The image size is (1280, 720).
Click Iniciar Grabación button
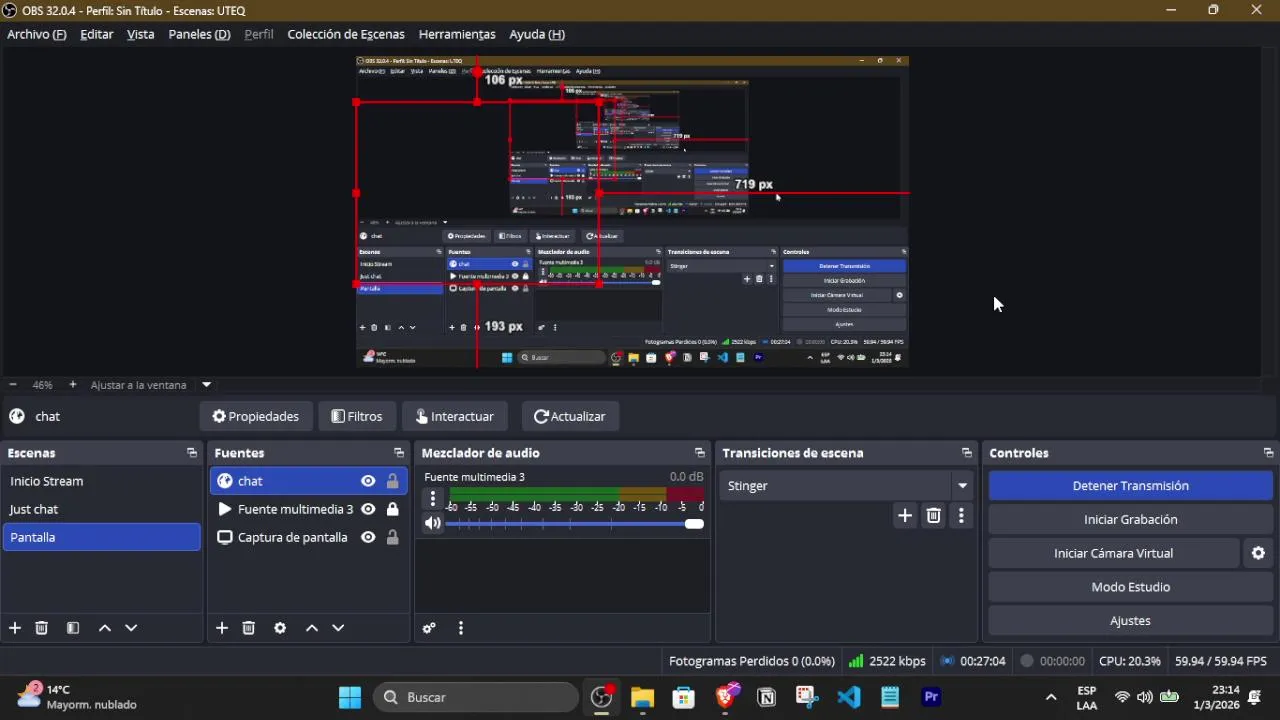[1131, 520]
